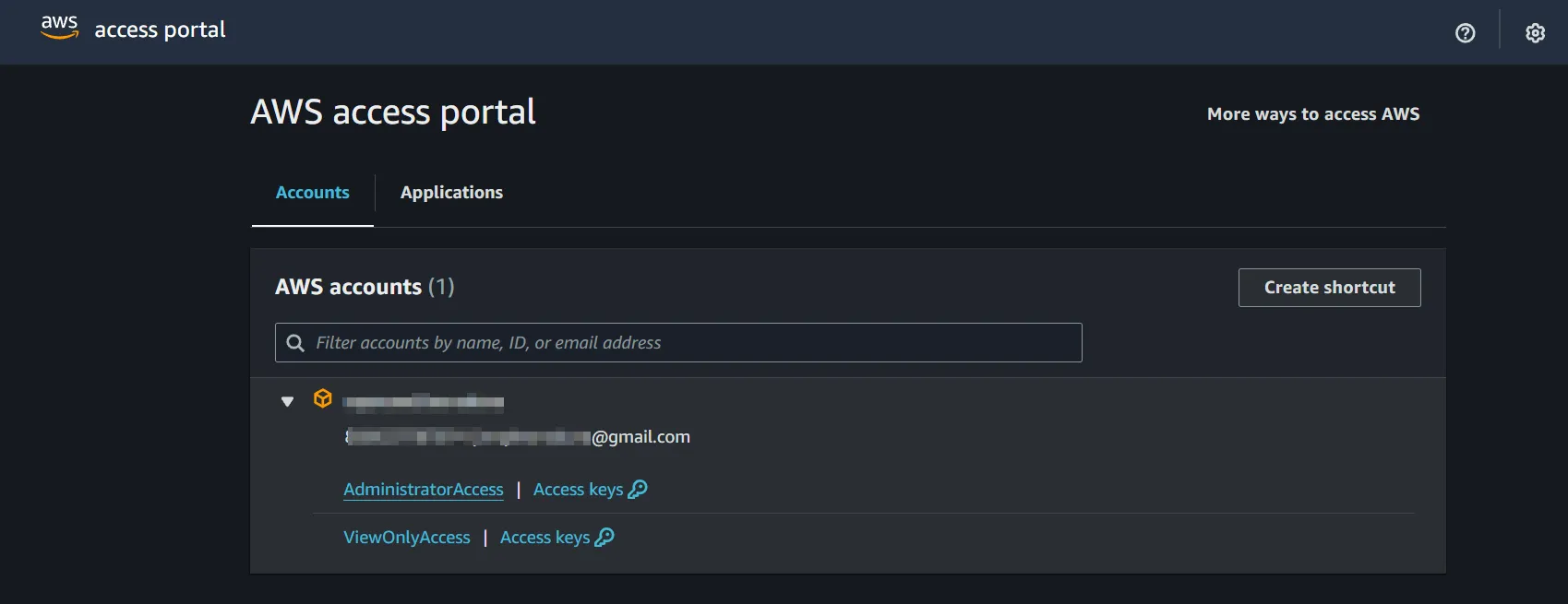This screenshot has width=1568, height=604.
Task: Switch to the Applications tab
Action: coord(451,193)
